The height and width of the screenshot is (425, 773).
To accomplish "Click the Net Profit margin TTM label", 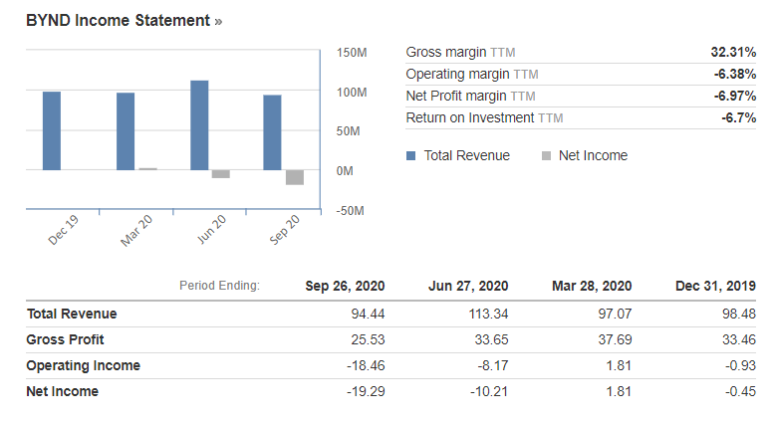I will pyautogui.click(x=470, y=96).
